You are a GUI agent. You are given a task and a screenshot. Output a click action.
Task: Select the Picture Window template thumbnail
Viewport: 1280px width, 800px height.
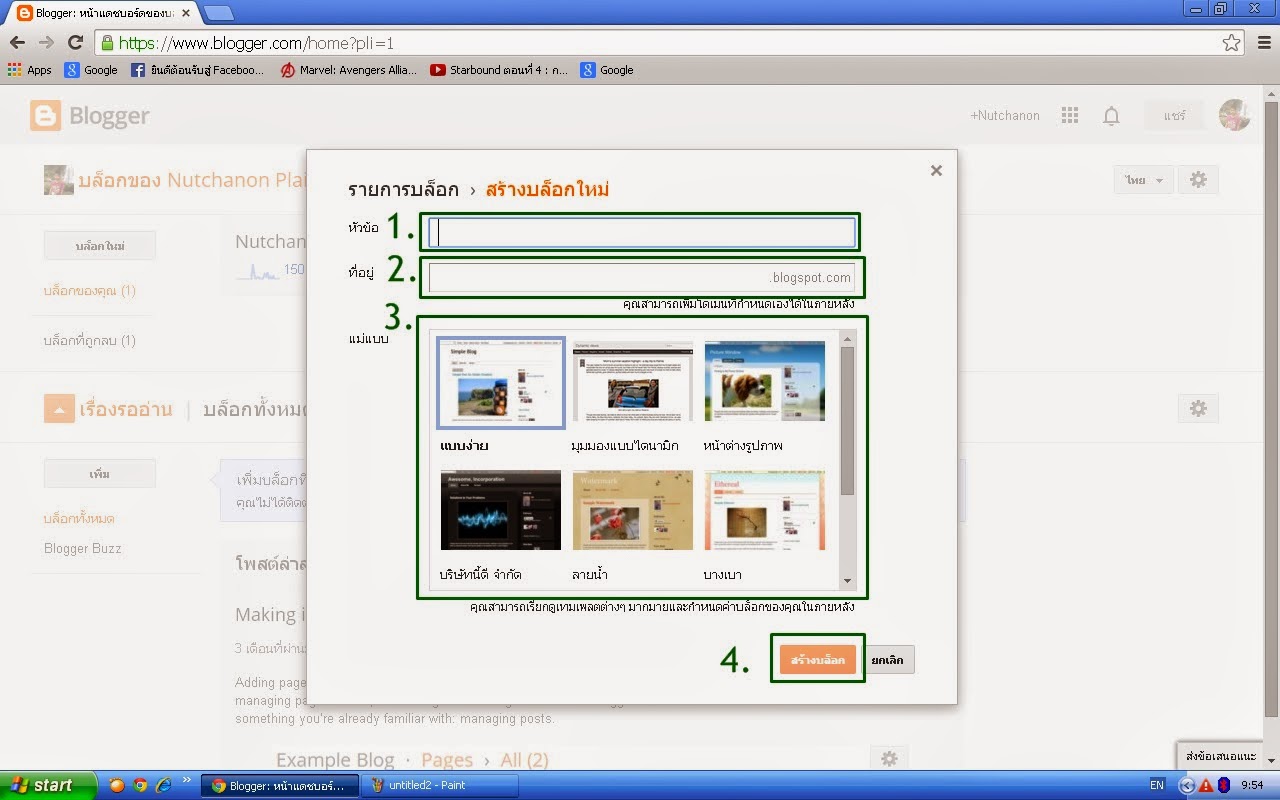(765, 381)
